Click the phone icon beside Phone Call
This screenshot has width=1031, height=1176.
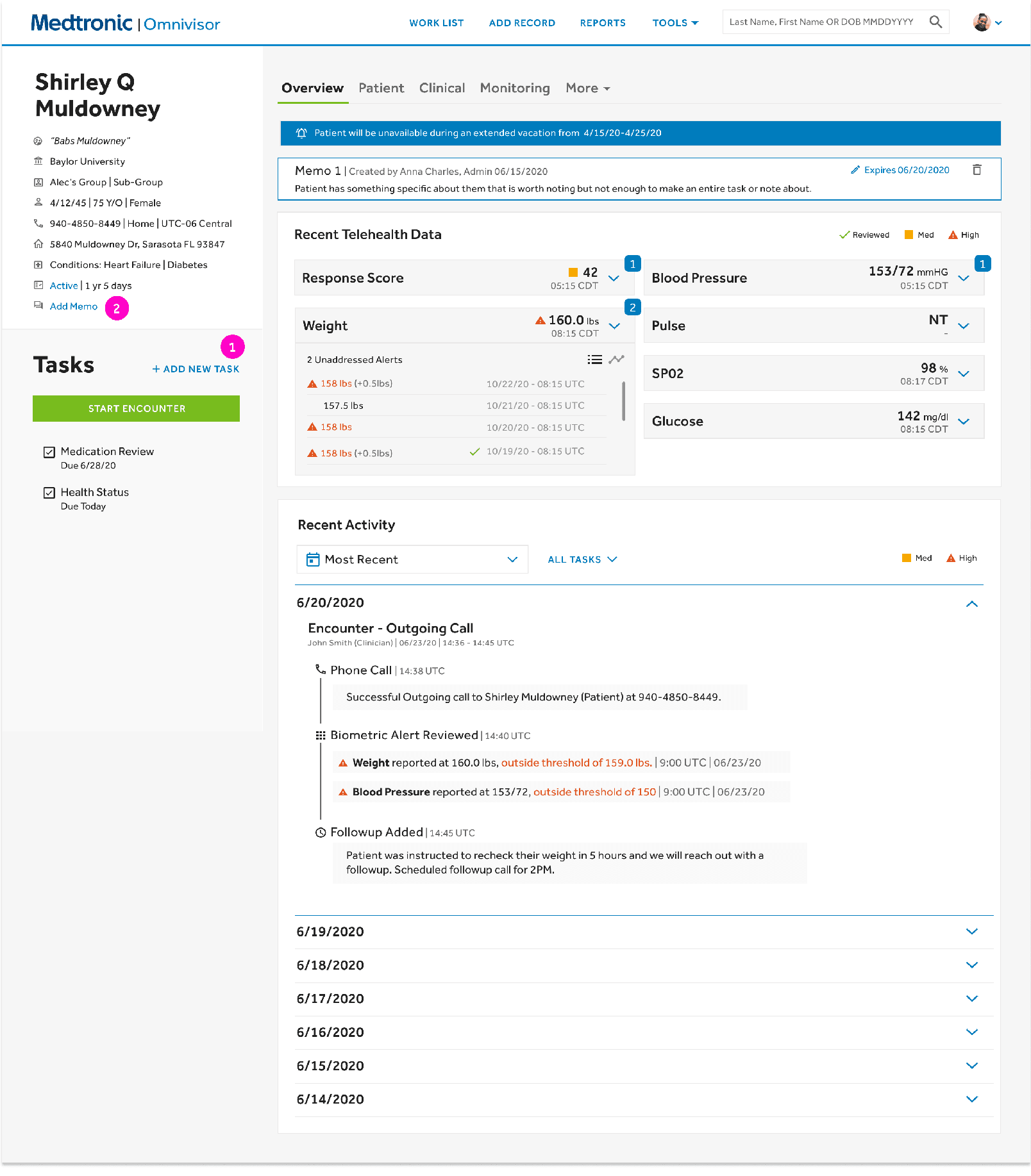tap(321, 670)
